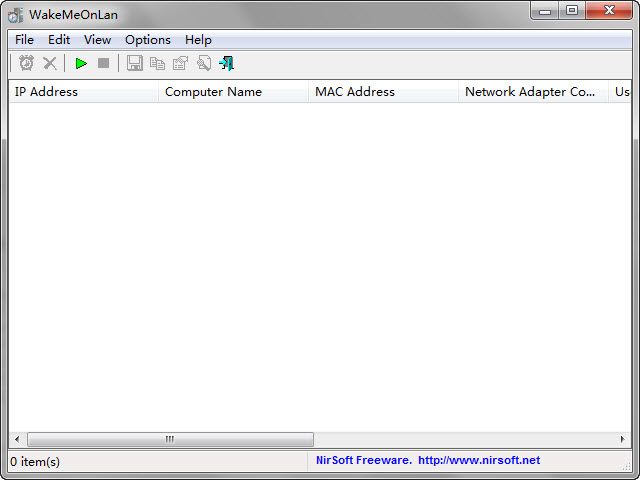Click the Find icon in toolbar
The height and width of the screenshot is (480, 640).
(204, 63)
